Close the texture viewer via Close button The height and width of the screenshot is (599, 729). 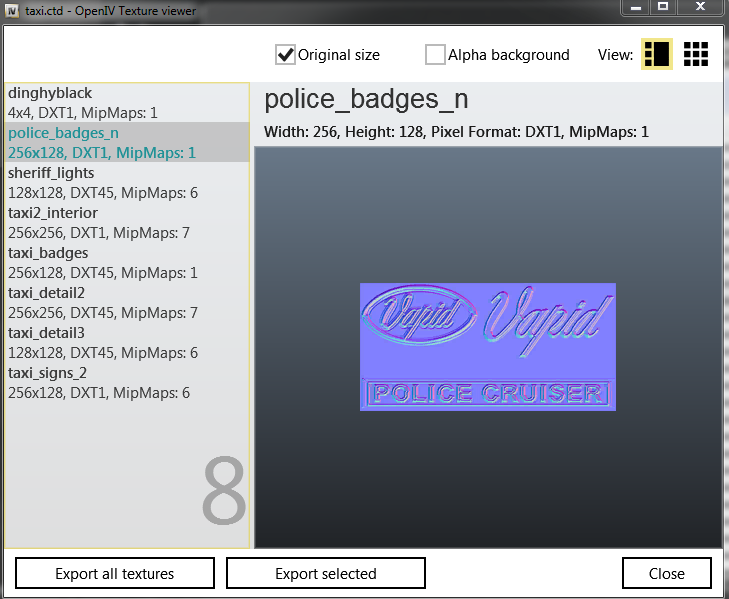click(x=667, y=573)
